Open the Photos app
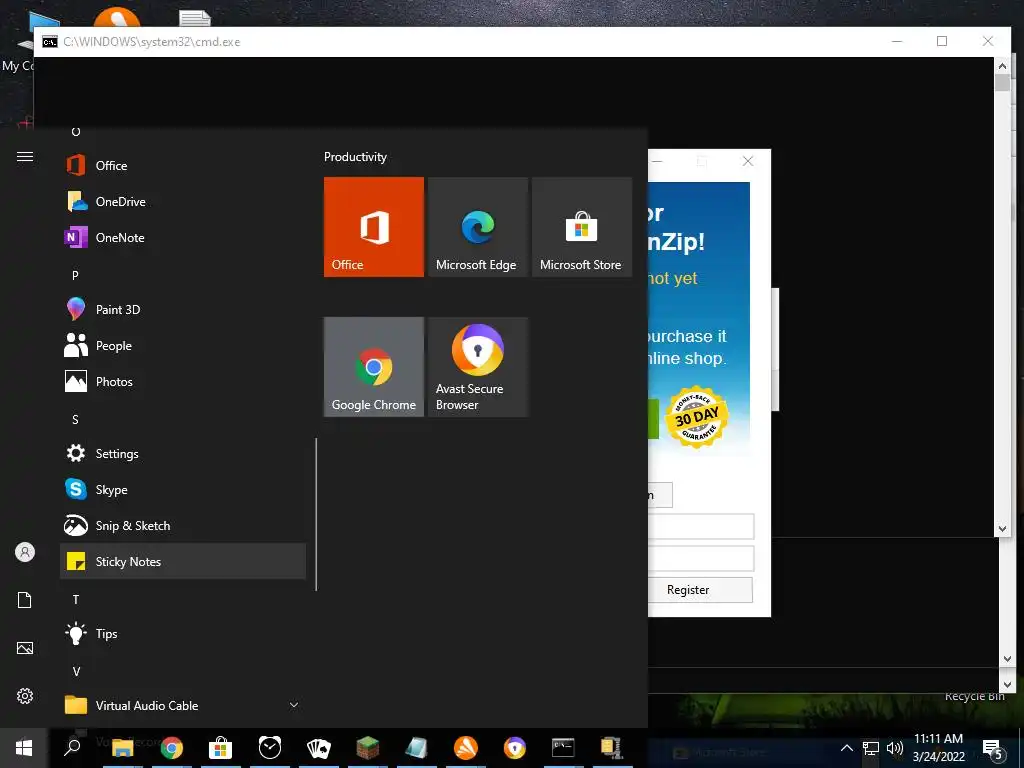1024x768 pixels. [183, 381]
